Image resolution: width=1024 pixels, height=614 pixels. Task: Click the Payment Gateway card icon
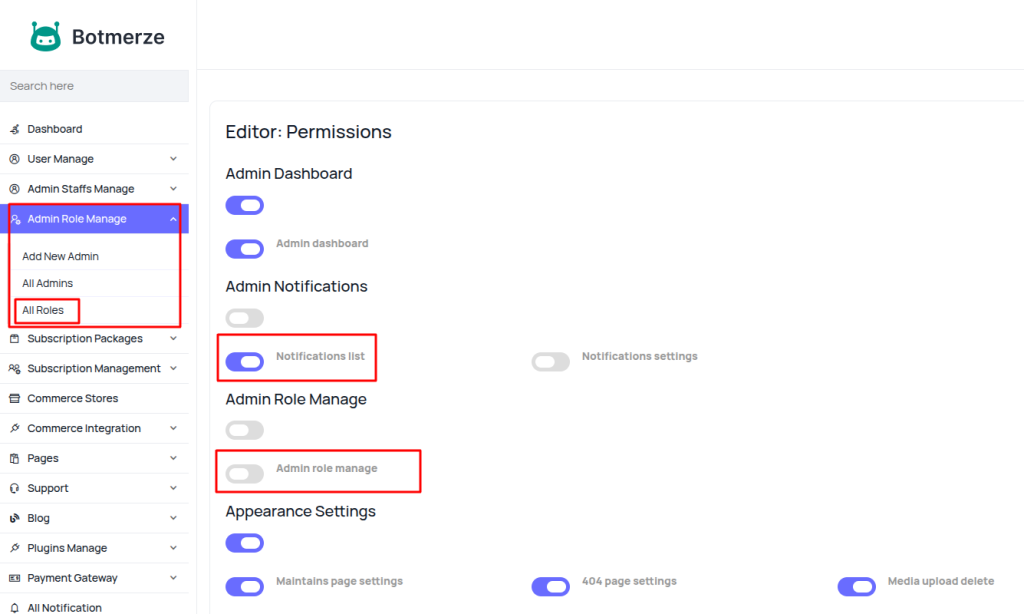coord(14,578)
